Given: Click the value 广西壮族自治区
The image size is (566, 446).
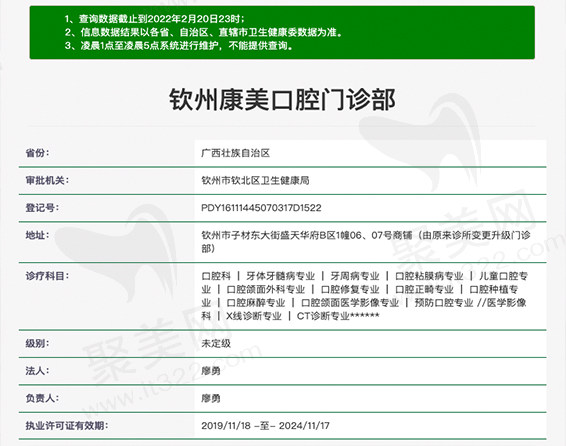Looking at the screenshot, I should pyautogui.click(x=235, y=153).
